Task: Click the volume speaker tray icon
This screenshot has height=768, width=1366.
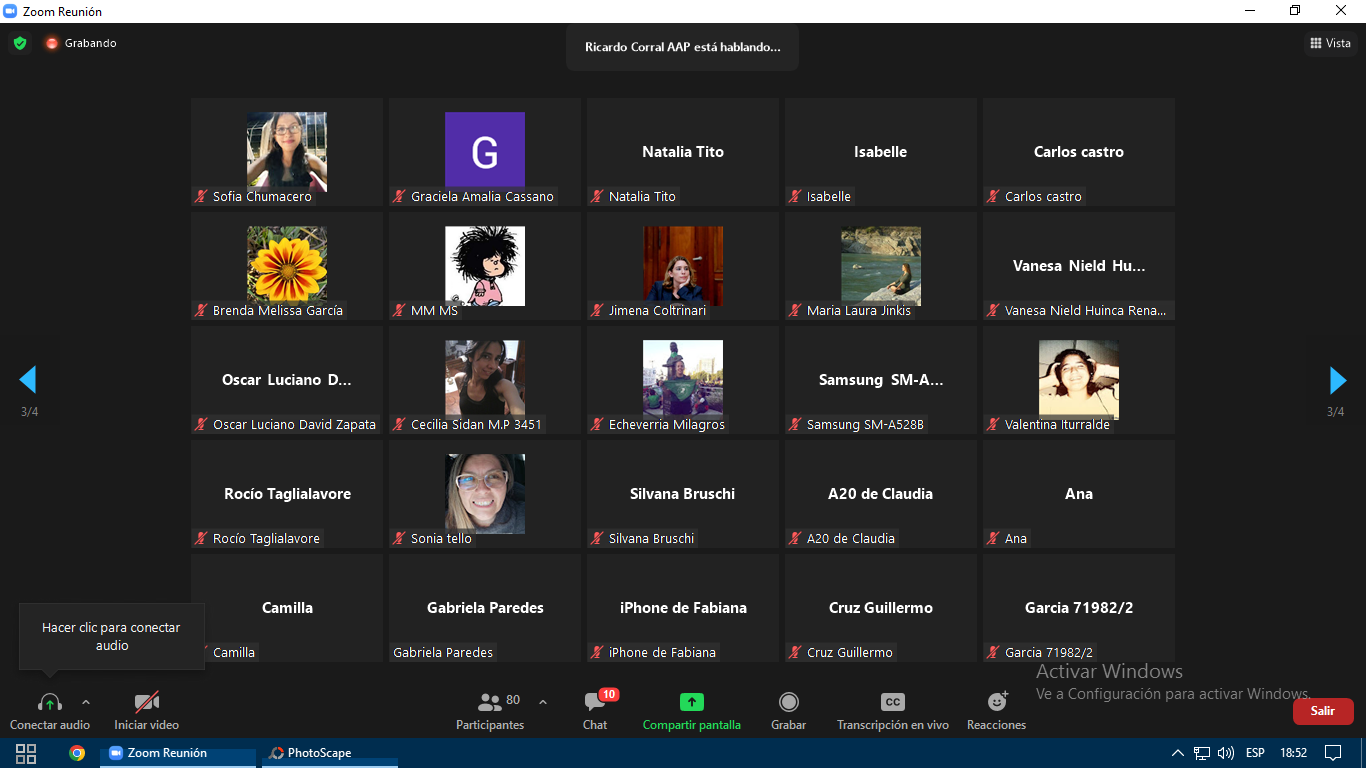Action: point(1226,753)
